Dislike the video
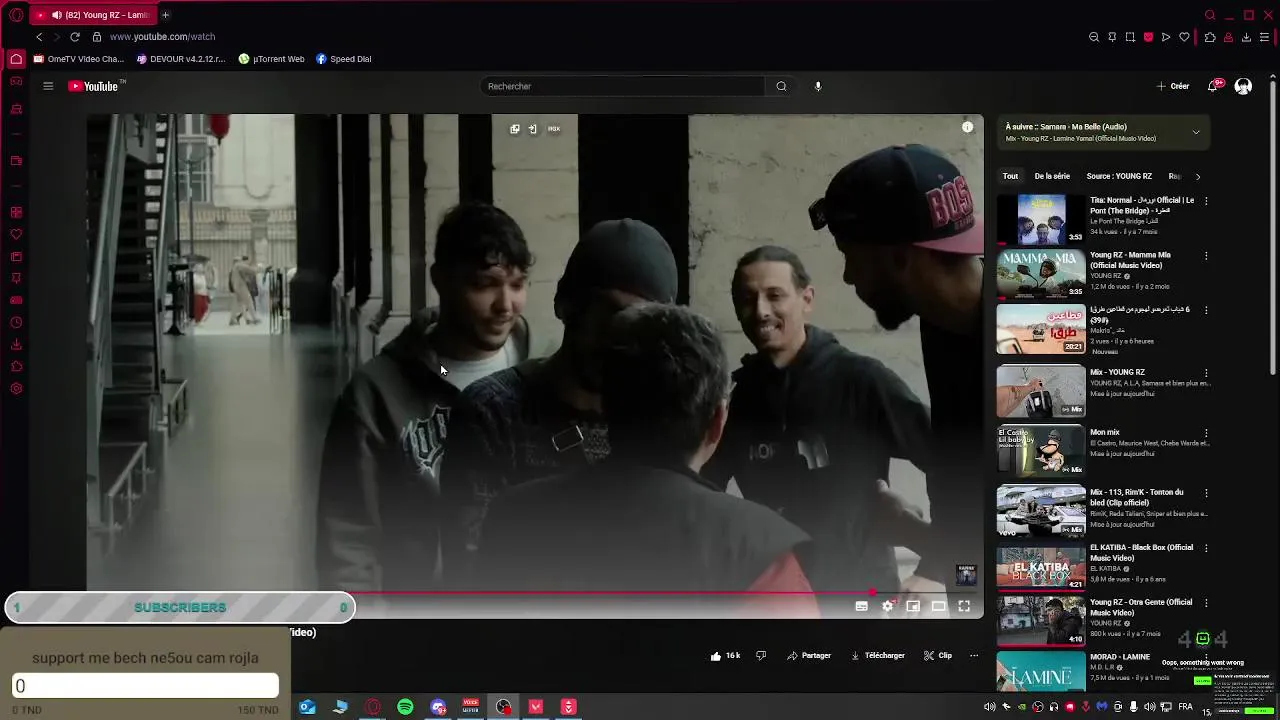1280x720 pixels. [x=761, y=656]
